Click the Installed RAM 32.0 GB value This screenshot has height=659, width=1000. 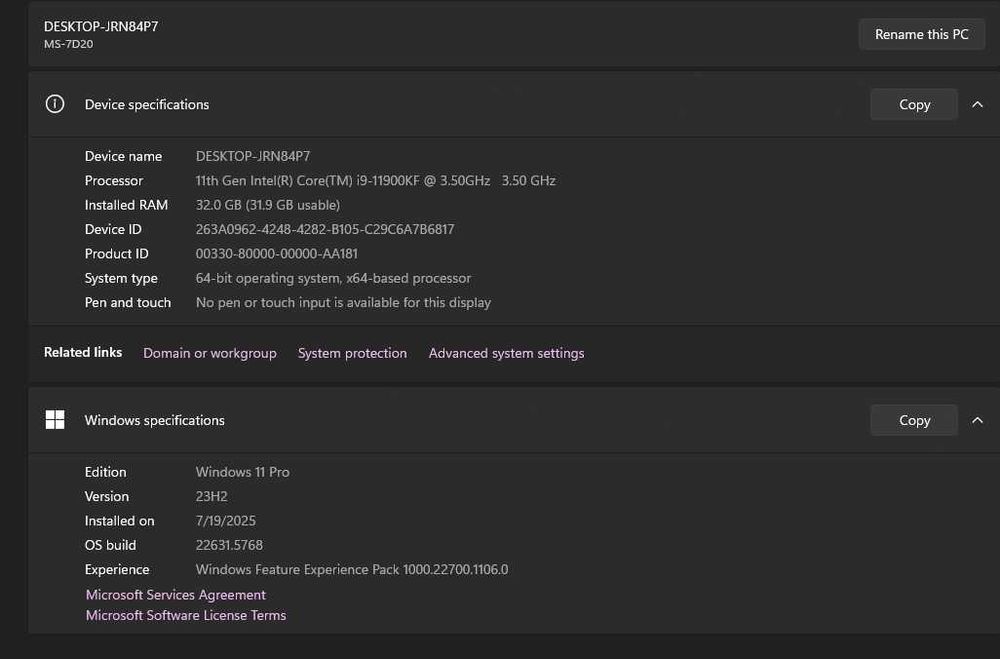267,205
